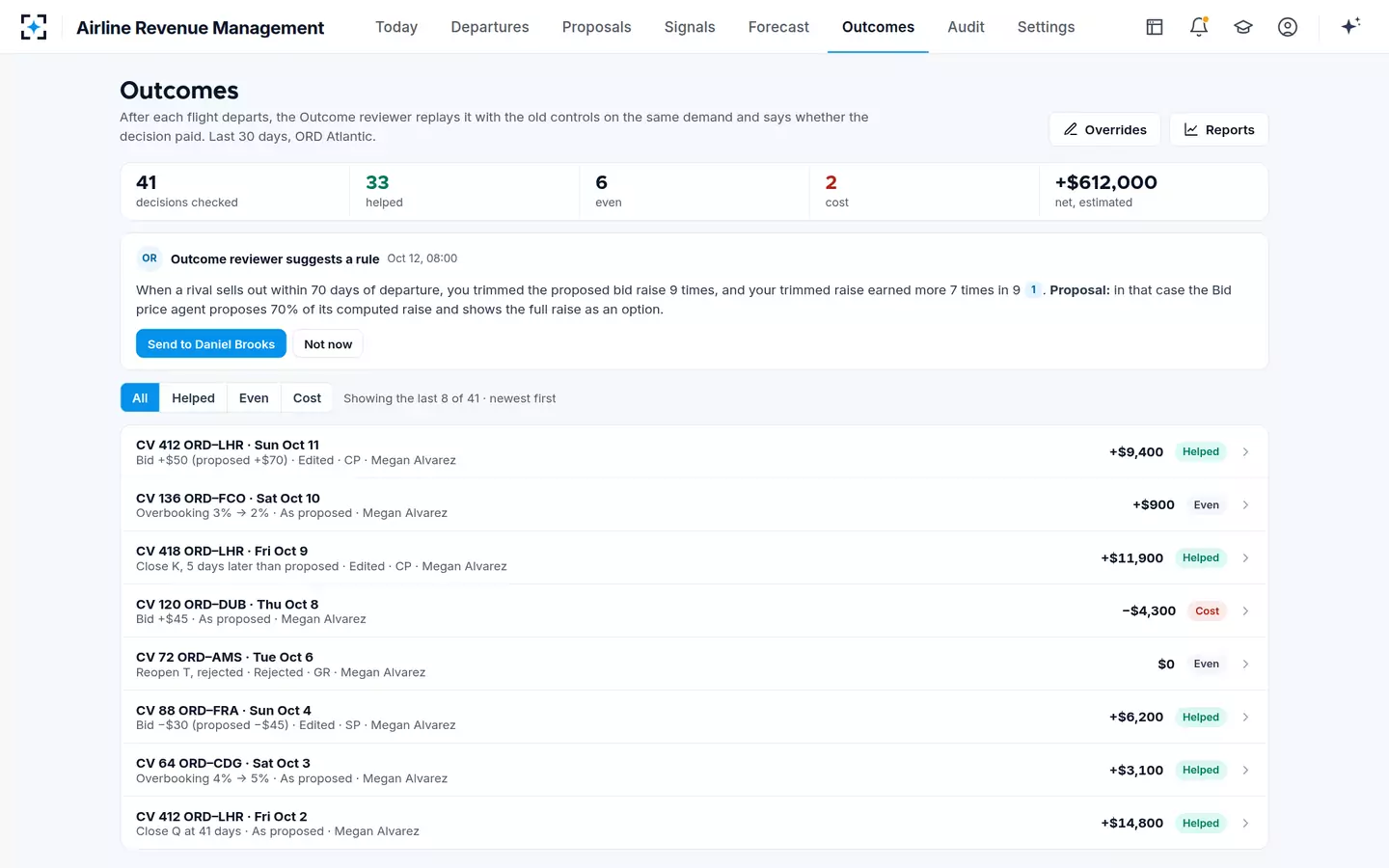Open the Forecast tab
This screenshot has height=868, width=1389.
pos(778,27)
